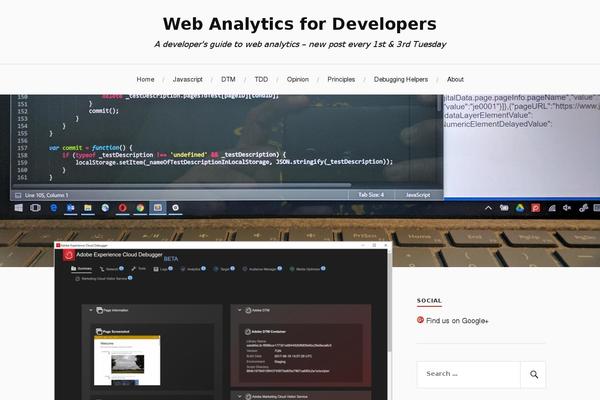Click the code editor horizontal scrollbar in photo
The width and height of the screenshot is (600, 400).
[x=182, y=185]
